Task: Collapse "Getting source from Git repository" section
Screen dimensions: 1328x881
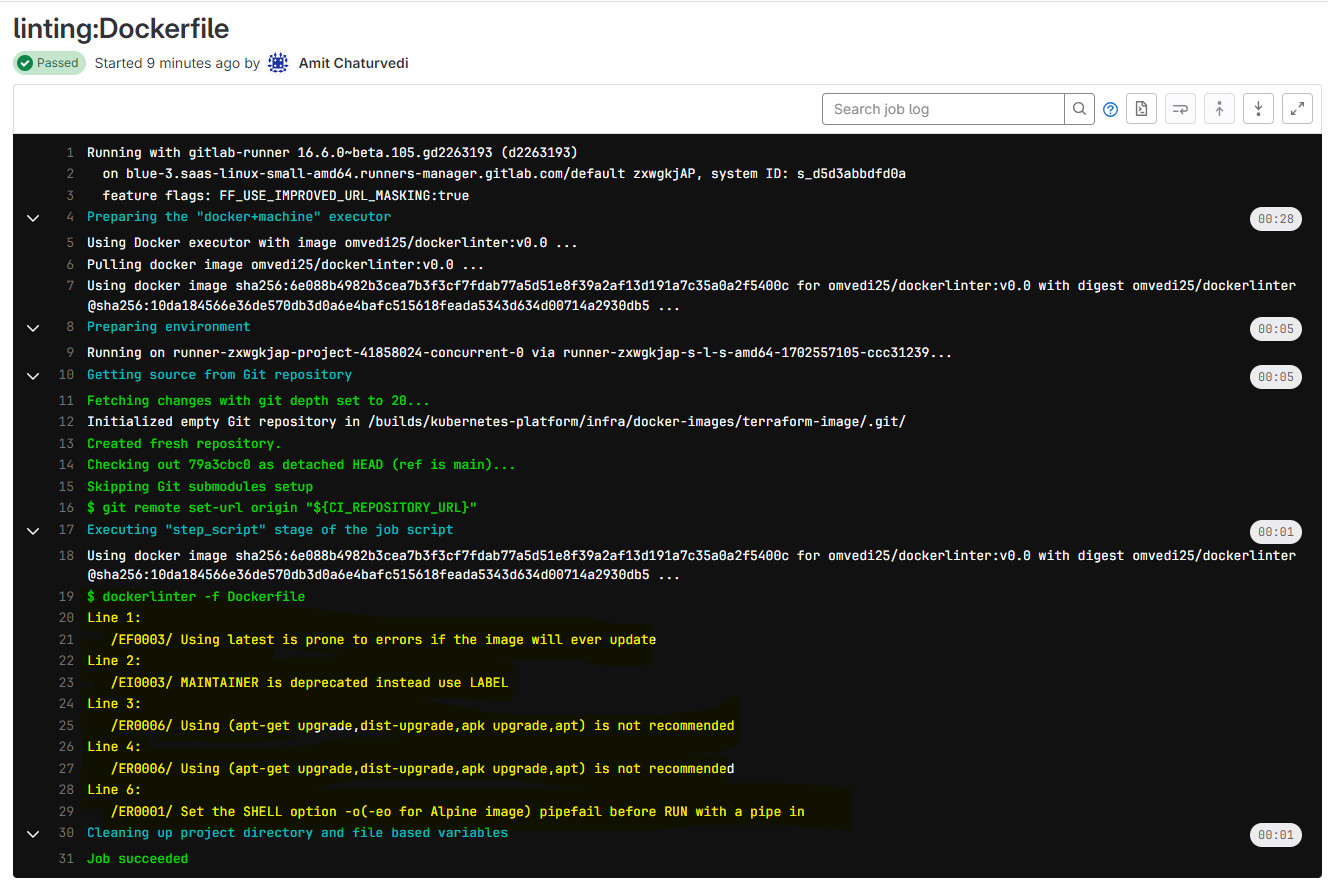Action: tap(33, 376)
